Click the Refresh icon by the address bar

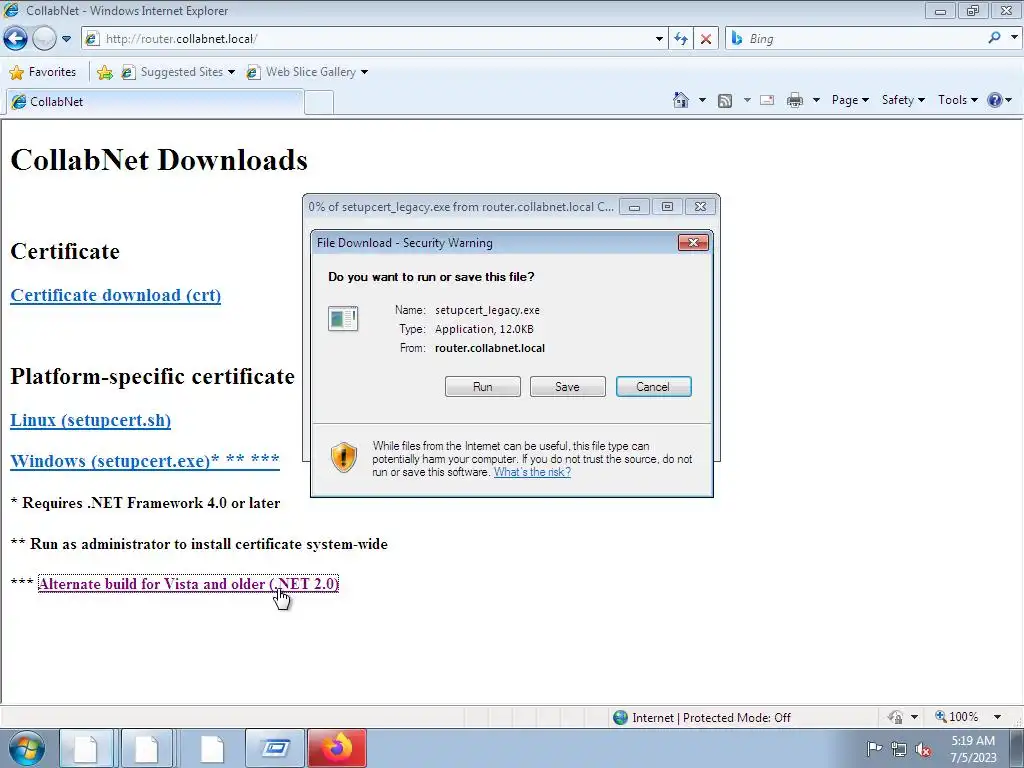[681, 39]
